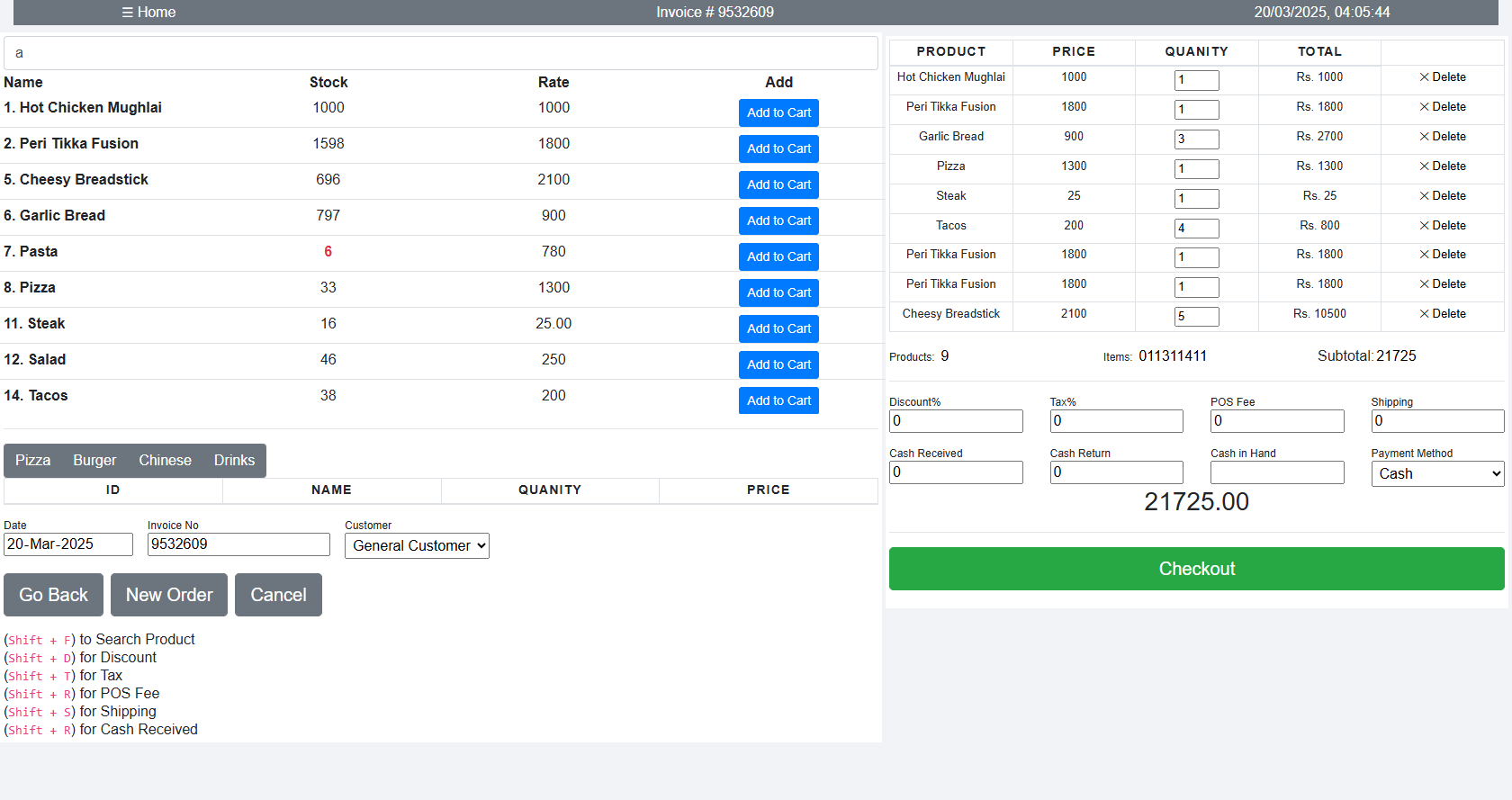1512x800 pixels.
Task: Edit quantity for Cheesy Breadstick in cart
Action: coord(1196,317)
